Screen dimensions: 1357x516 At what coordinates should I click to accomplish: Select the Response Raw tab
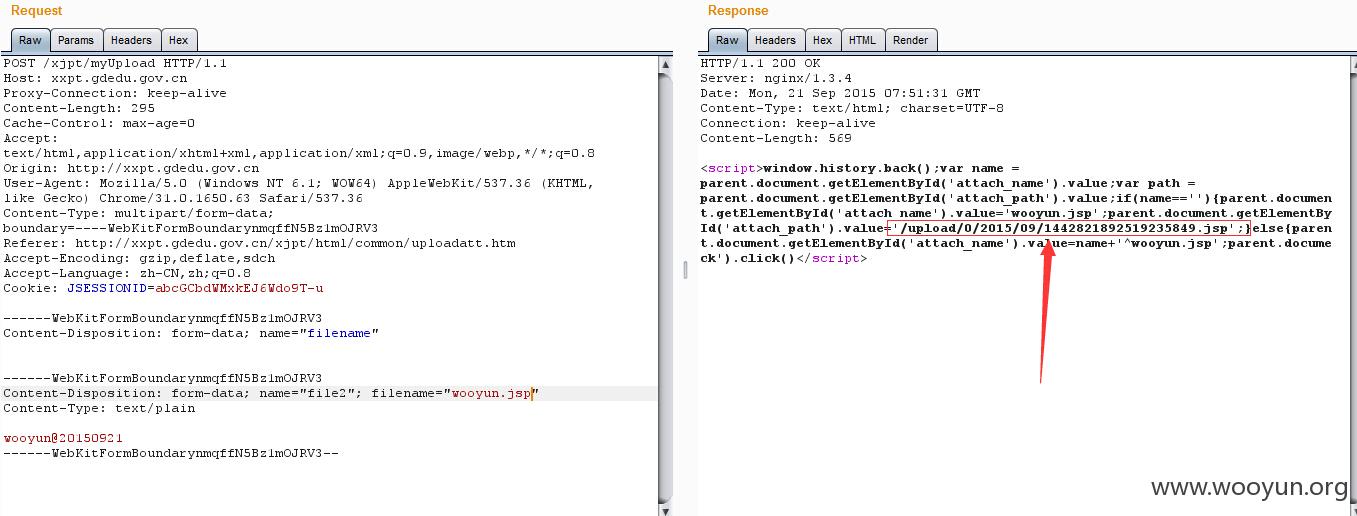point(727,40)
